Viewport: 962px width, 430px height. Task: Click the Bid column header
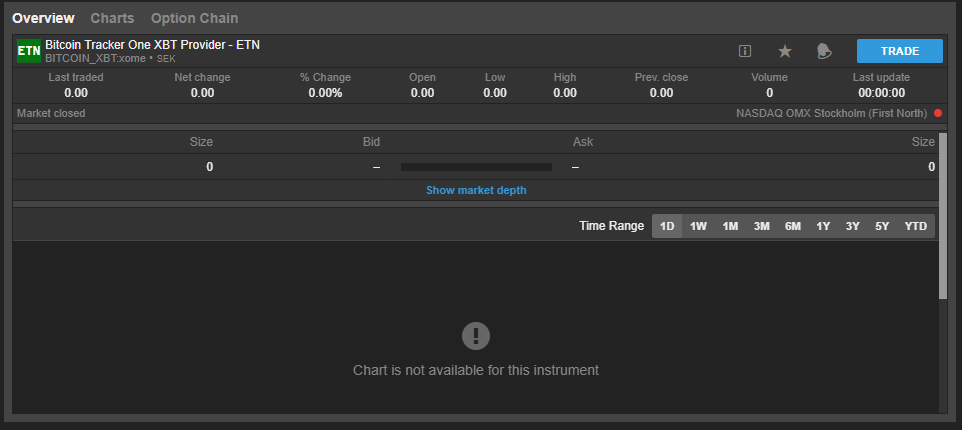(371, 142)
